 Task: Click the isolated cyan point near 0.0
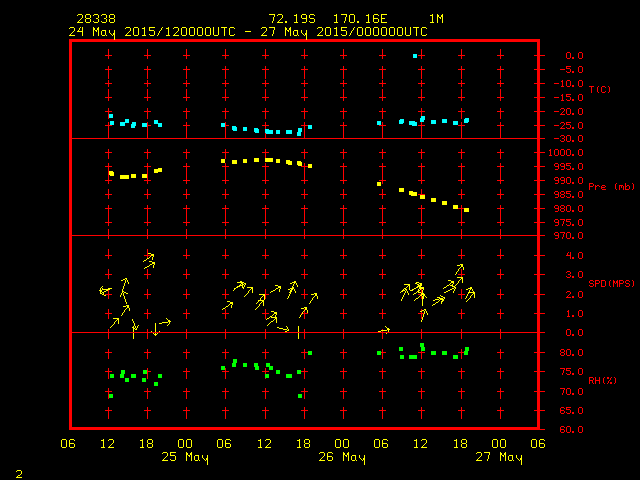[x=414, y=55]
